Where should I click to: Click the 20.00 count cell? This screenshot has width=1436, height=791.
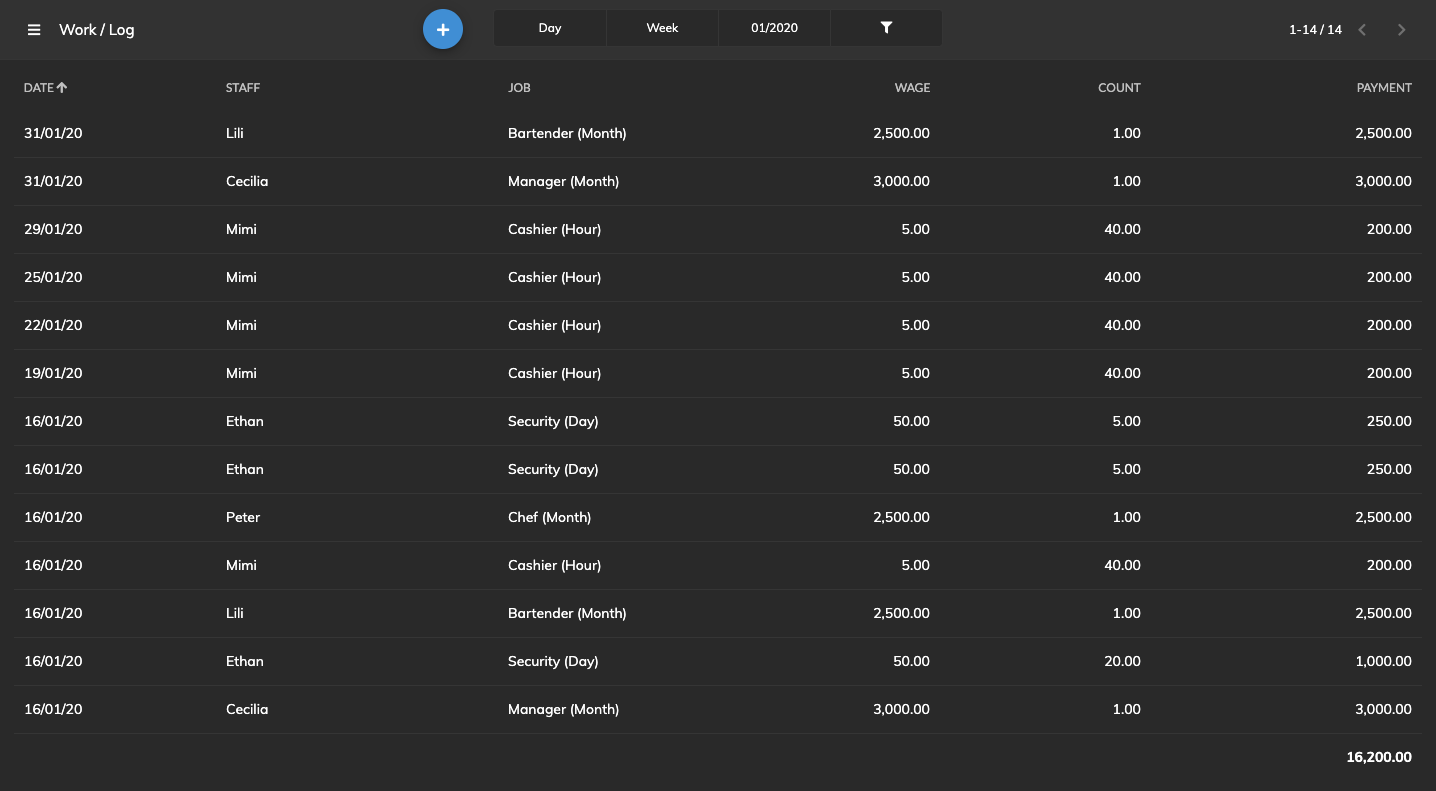1122,661
